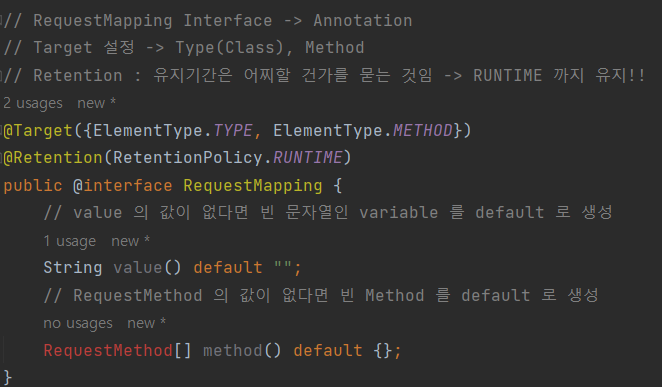Click the 'default' keyword on the value() line
This screenshot has height=387, width=662.
(228, 268)
